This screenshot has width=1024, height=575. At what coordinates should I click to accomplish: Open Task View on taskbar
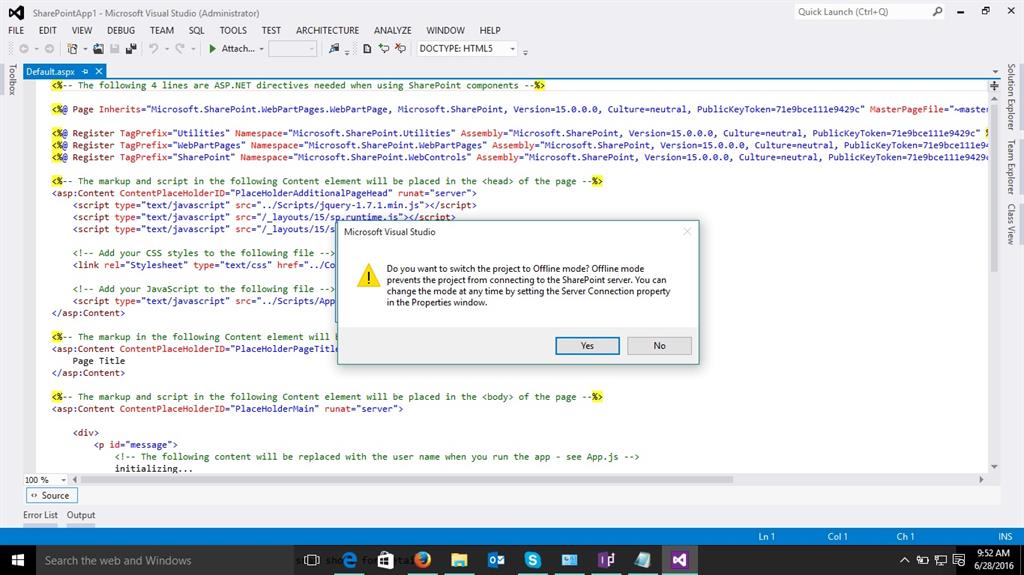click(x=312, y=560)
